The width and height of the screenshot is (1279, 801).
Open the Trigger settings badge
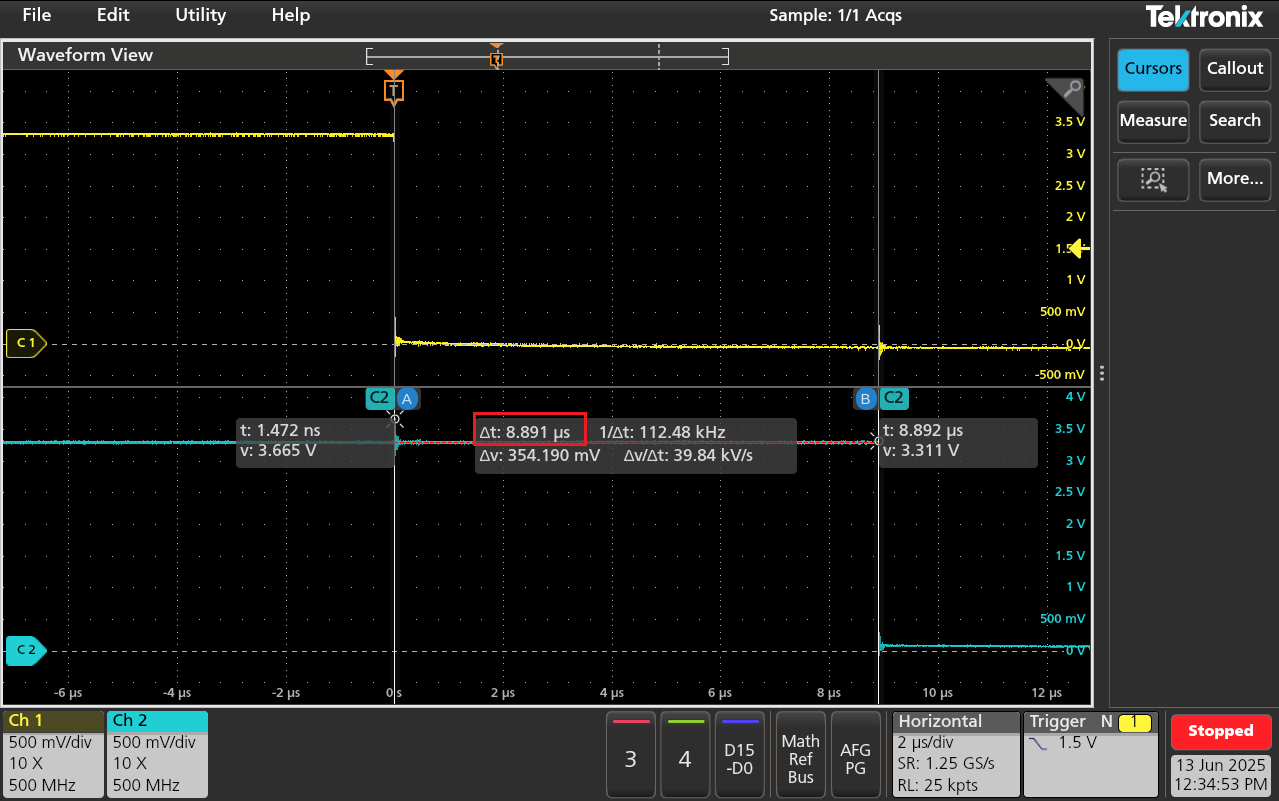coord(1091,753)
